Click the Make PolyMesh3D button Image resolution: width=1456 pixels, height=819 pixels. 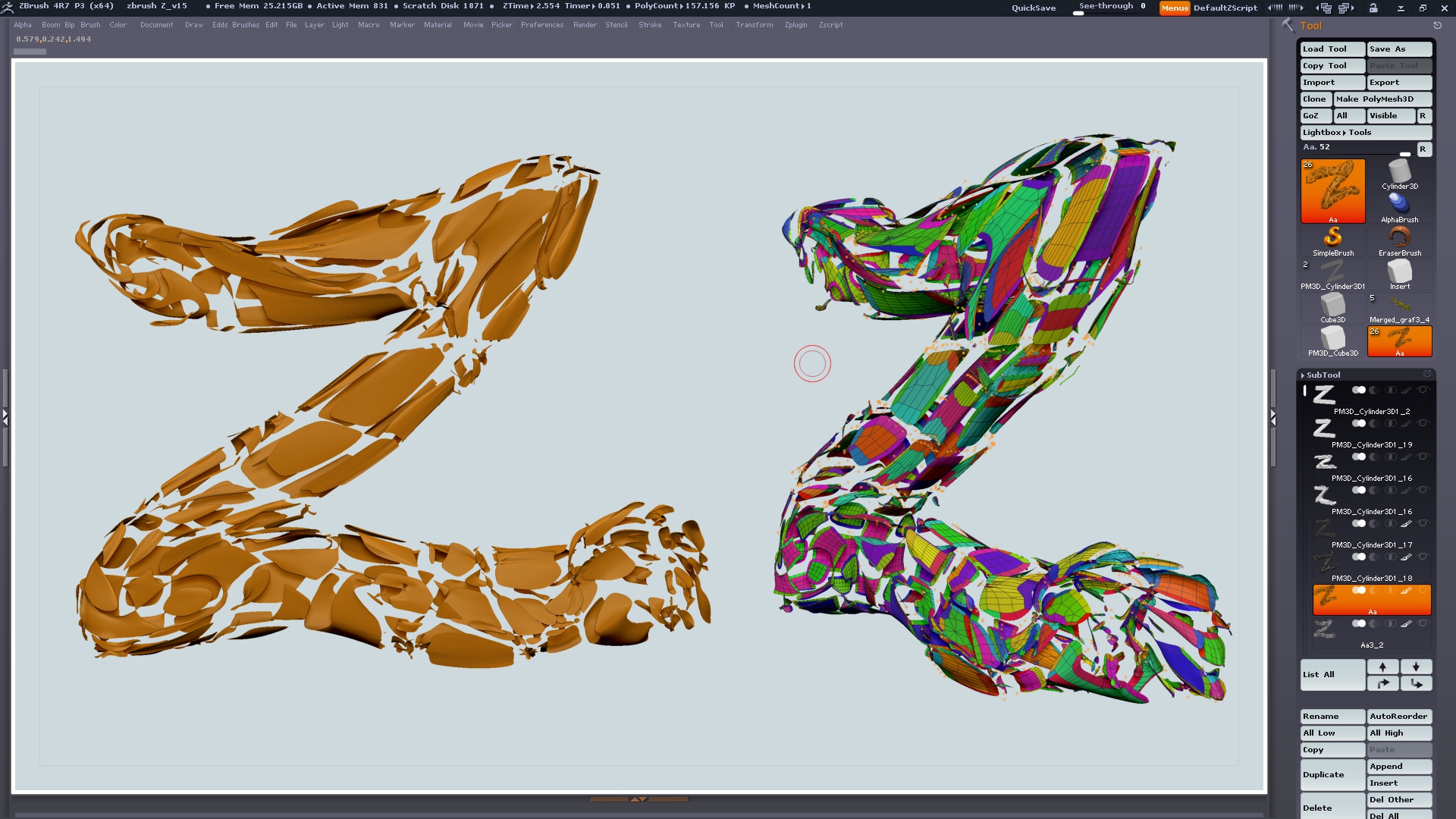1382,99
